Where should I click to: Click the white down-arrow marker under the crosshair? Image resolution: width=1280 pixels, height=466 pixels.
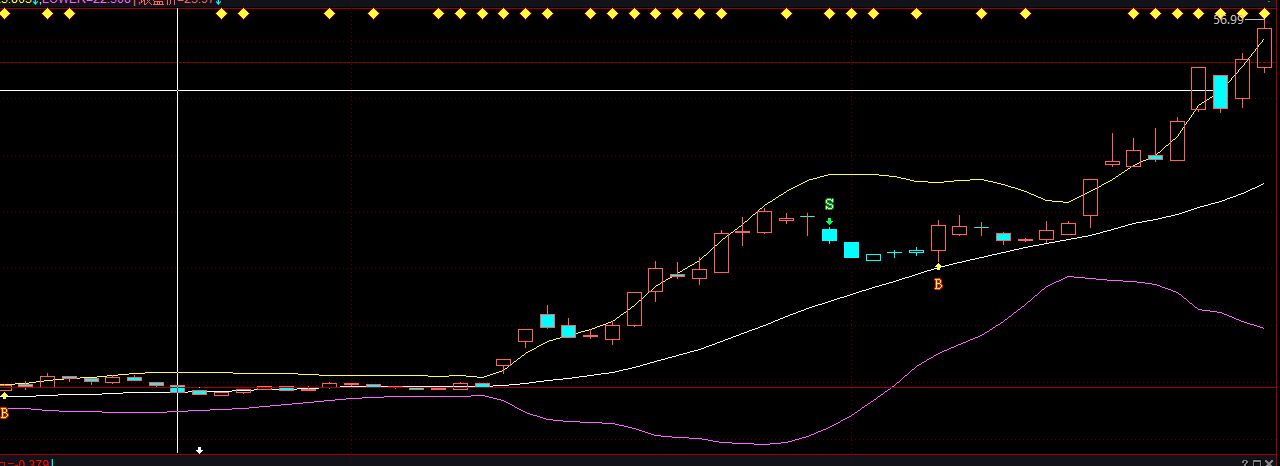click(x=199, y=451)
